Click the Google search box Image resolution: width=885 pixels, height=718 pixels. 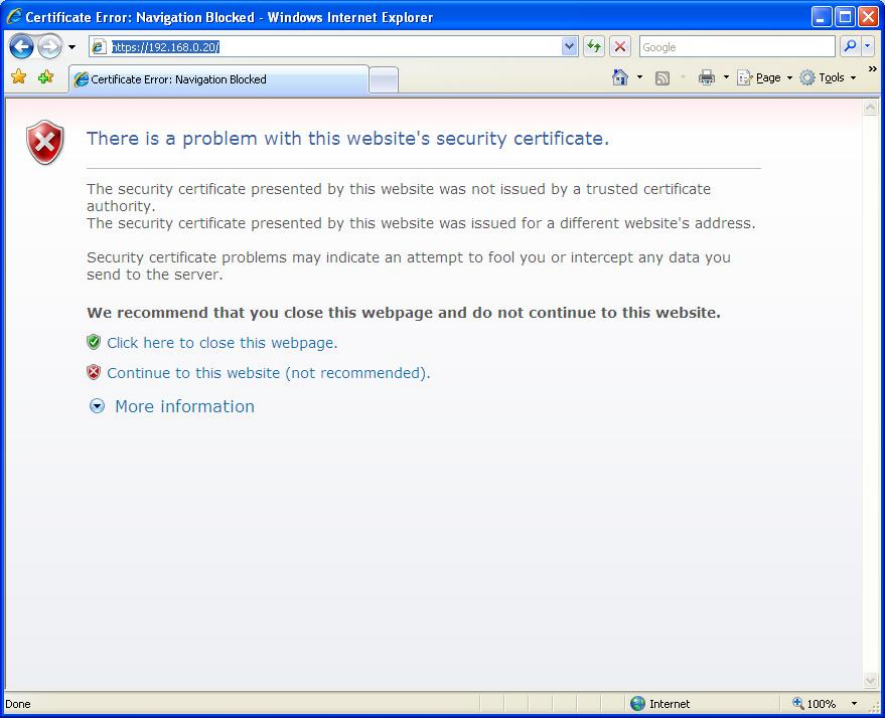[737, 47]
